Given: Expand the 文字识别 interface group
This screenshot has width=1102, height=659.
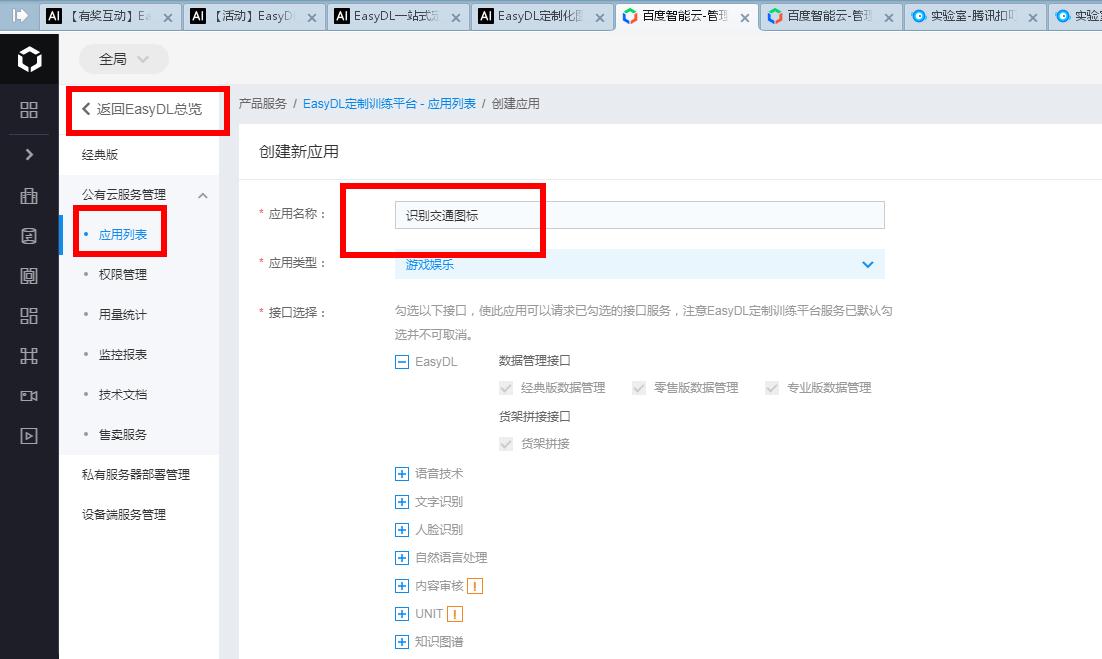Looking at the screenshot, I should point(402,502).
